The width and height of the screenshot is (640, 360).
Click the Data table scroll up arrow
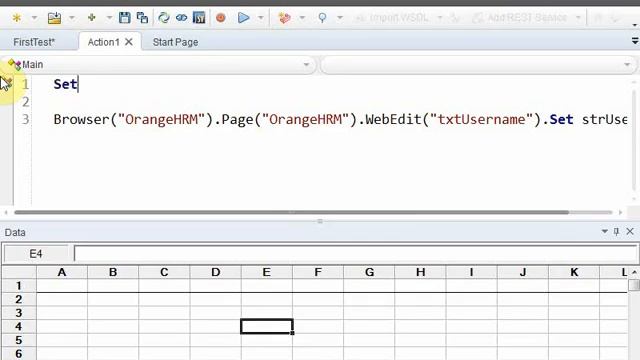coord(634,272)
